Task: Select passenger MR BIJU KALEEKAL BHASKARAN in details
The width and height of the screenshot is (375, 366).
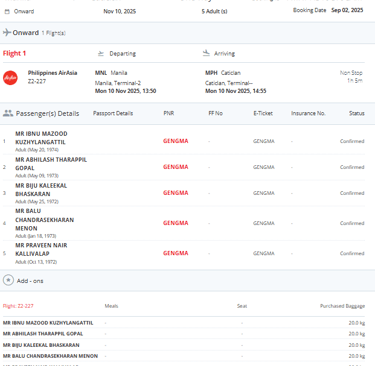Action: pyautogui.click(x=41, y=190)
